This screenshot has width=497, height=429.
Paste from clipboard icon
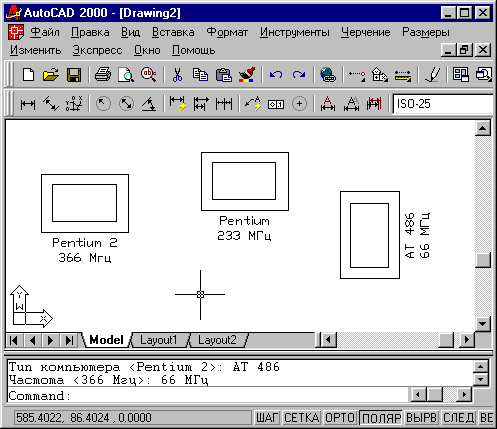[x=224, y=75]
